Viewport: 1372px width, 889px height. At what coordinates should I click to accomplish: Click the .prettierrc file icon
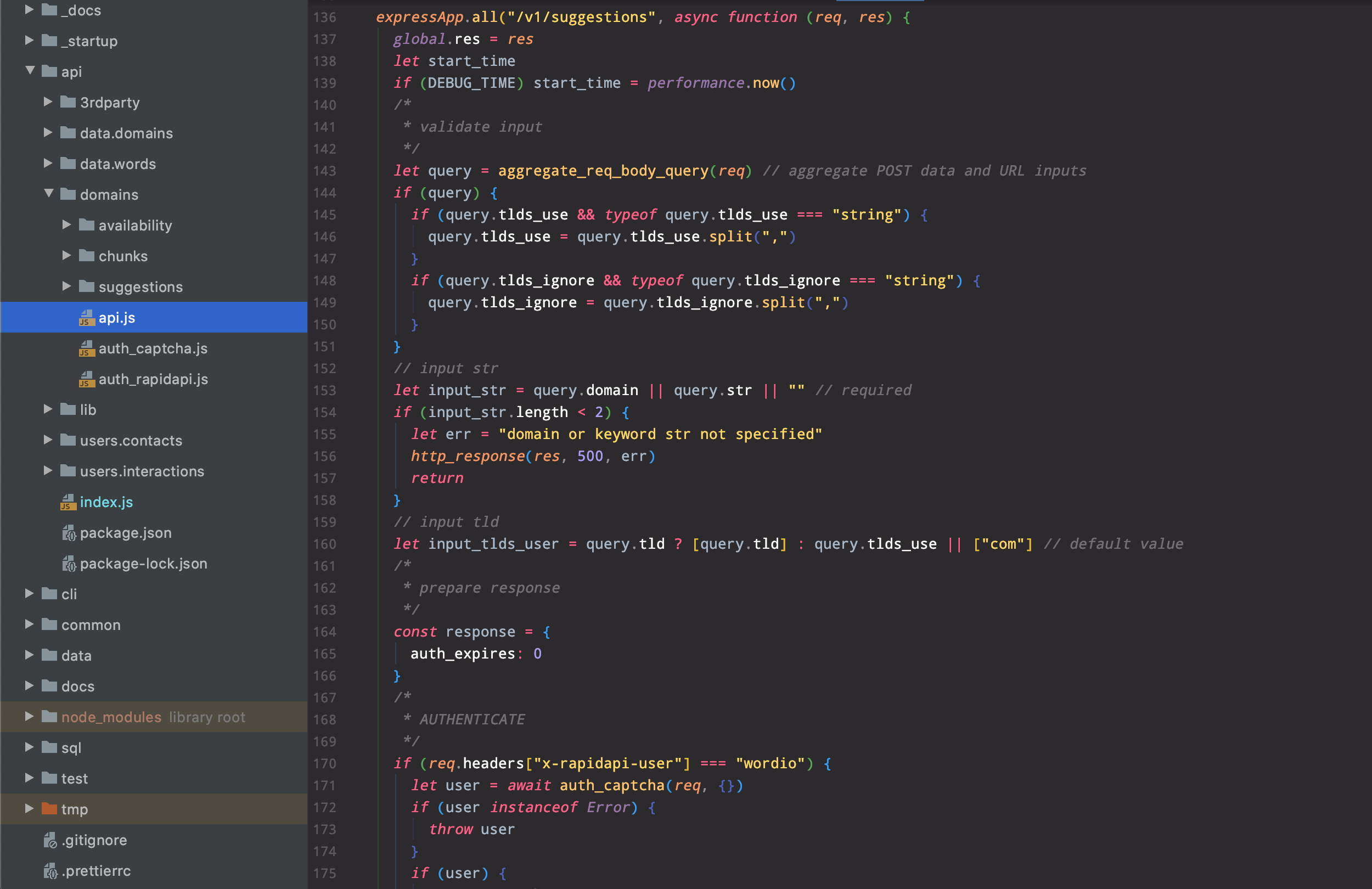click(50, 870)
